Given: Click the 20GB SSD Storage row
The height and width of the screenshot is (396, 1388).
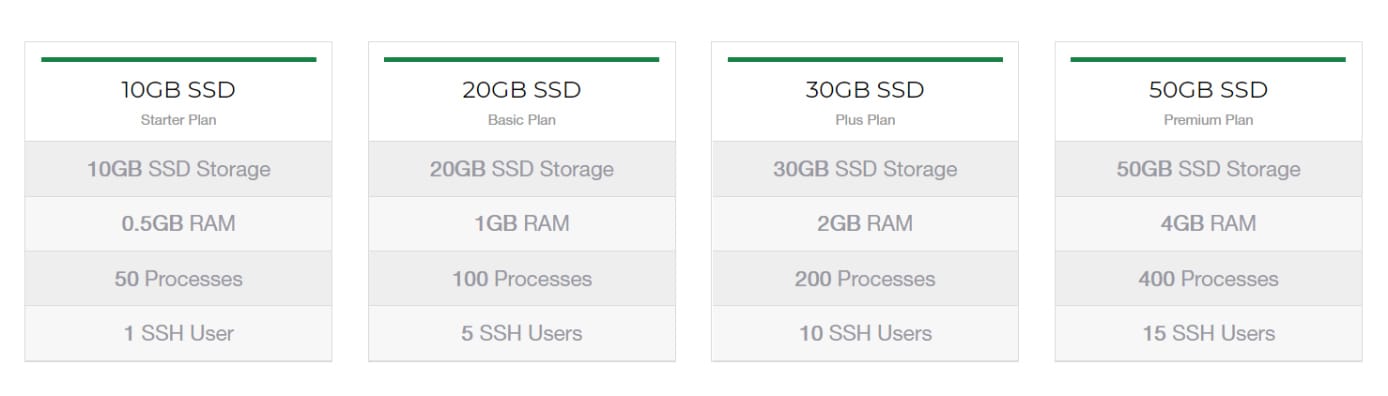Looking at the screenshot, I should [521, 169].
